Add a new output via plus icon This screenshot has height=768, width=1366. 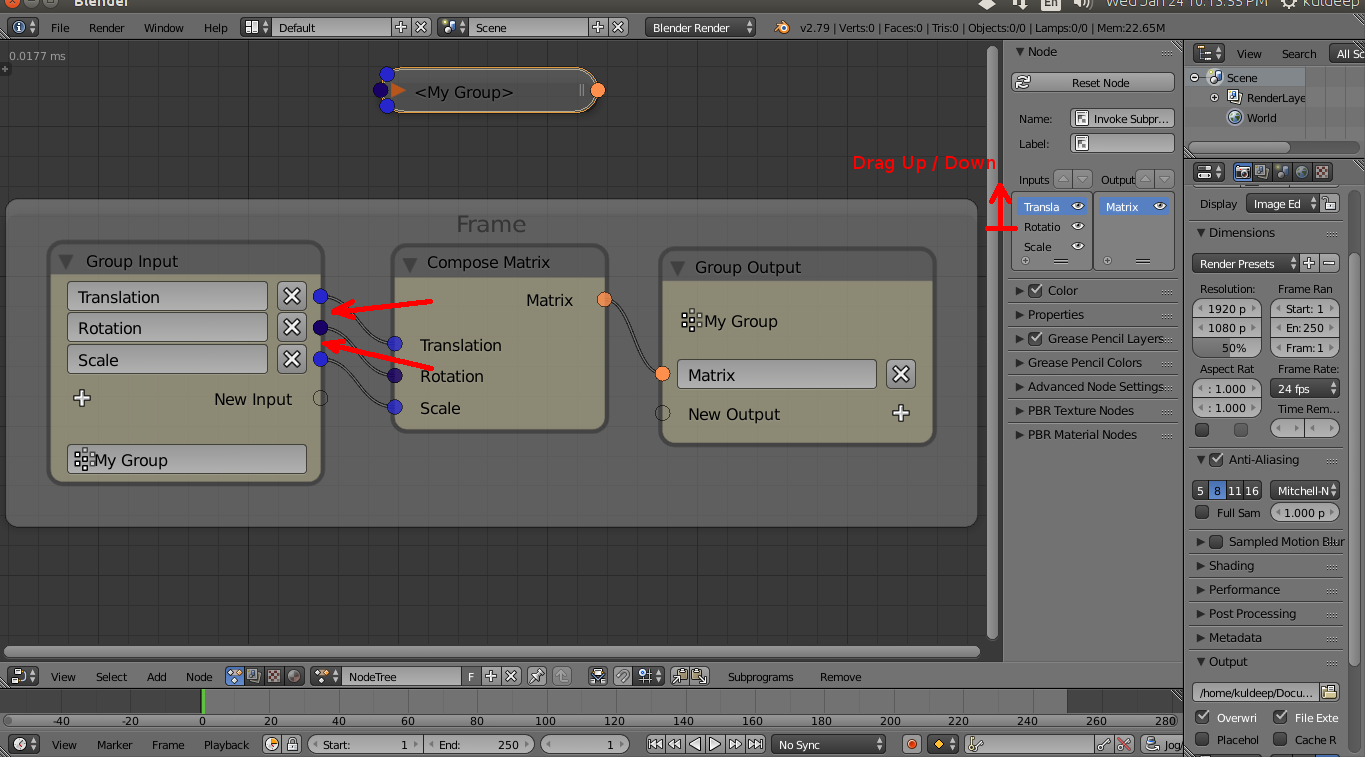click(901, 413)
